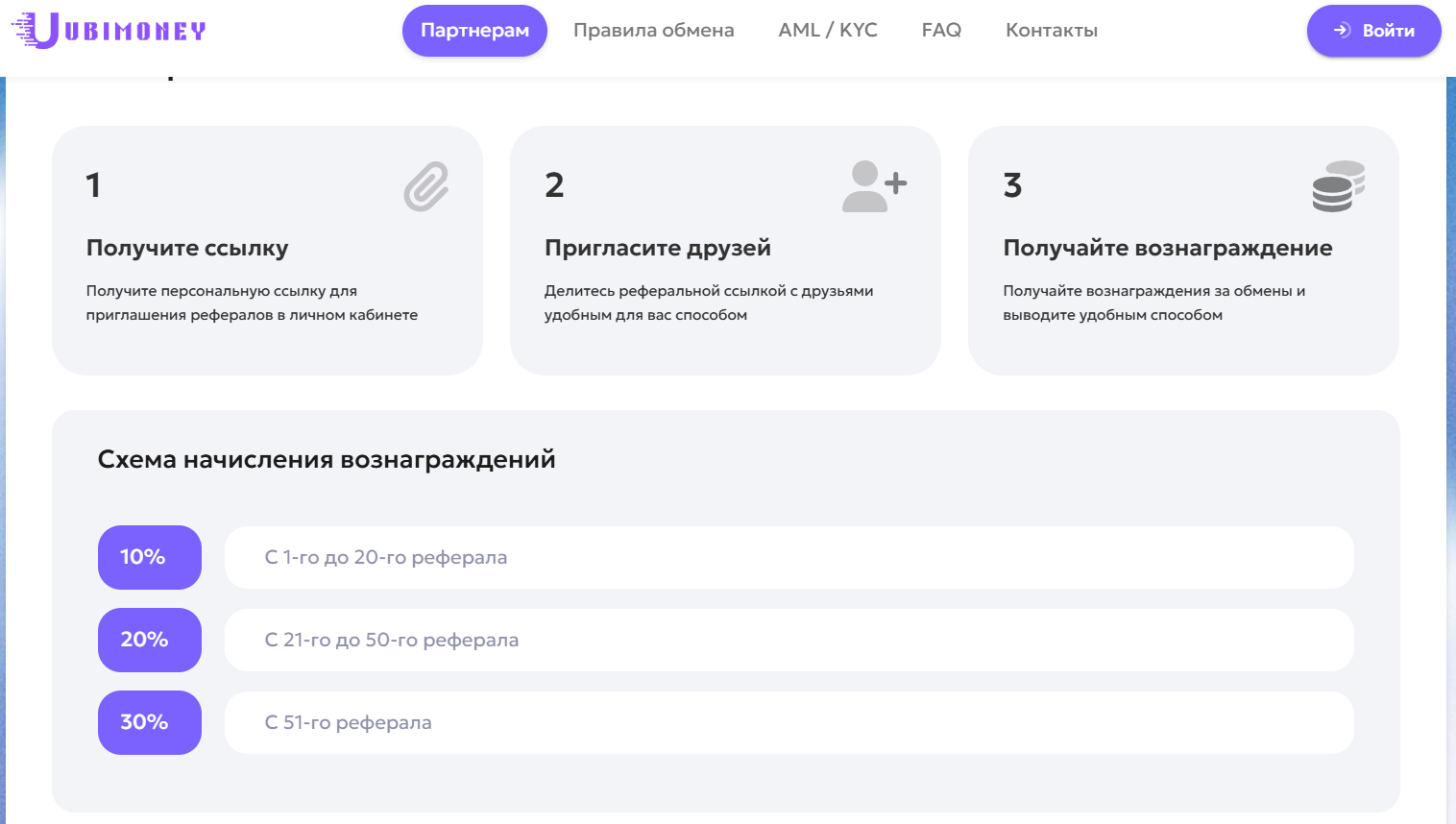Click the heading 'Схема начисления вознаграждений'
This screenshot has width=1456, height=824.
pos(327,459)
